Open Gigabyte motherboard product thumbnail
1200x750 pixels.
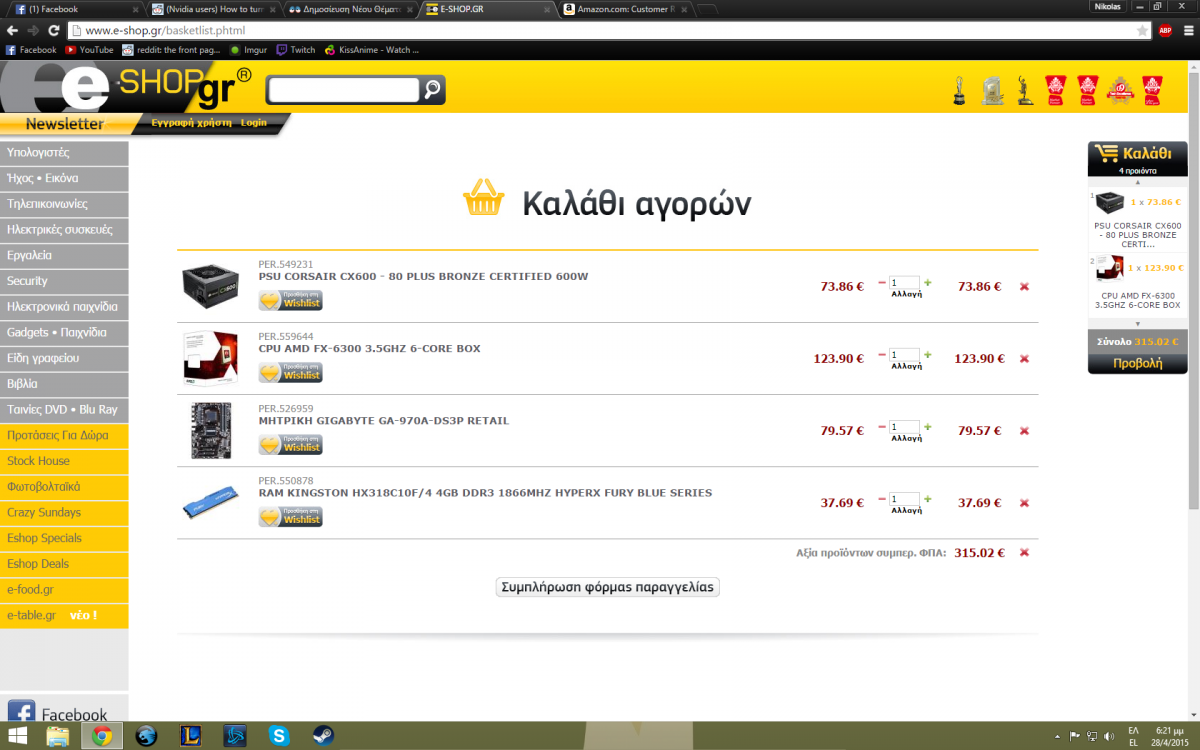211,431
